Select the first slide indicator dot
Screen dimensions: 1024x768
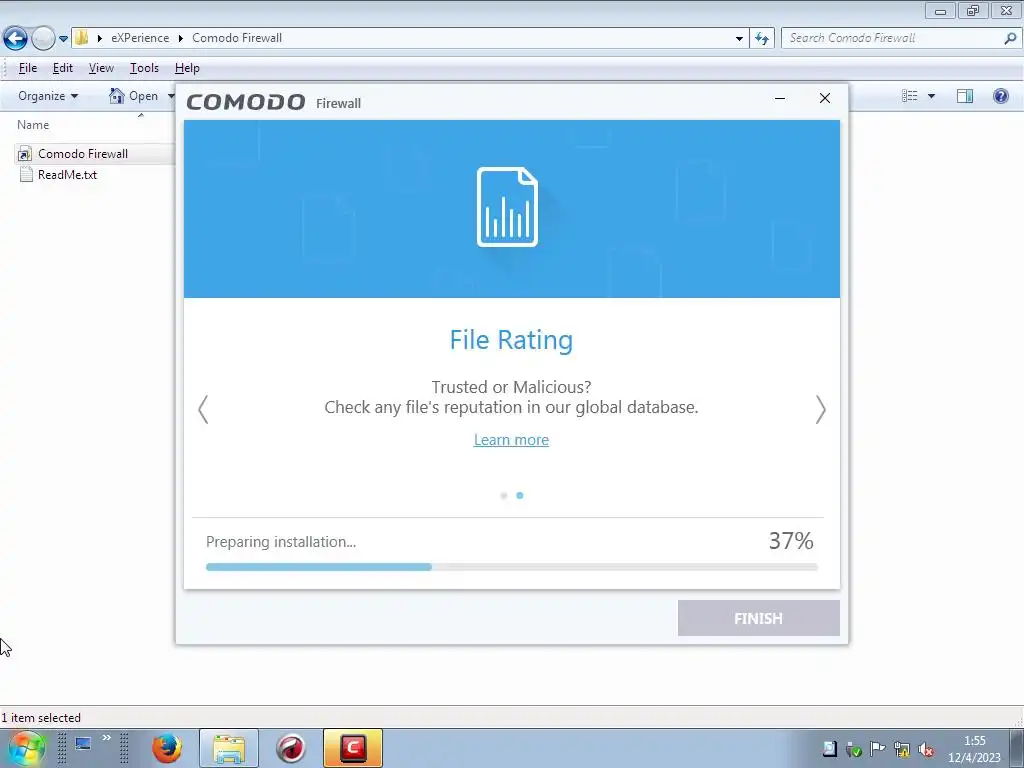coord(504,496)
